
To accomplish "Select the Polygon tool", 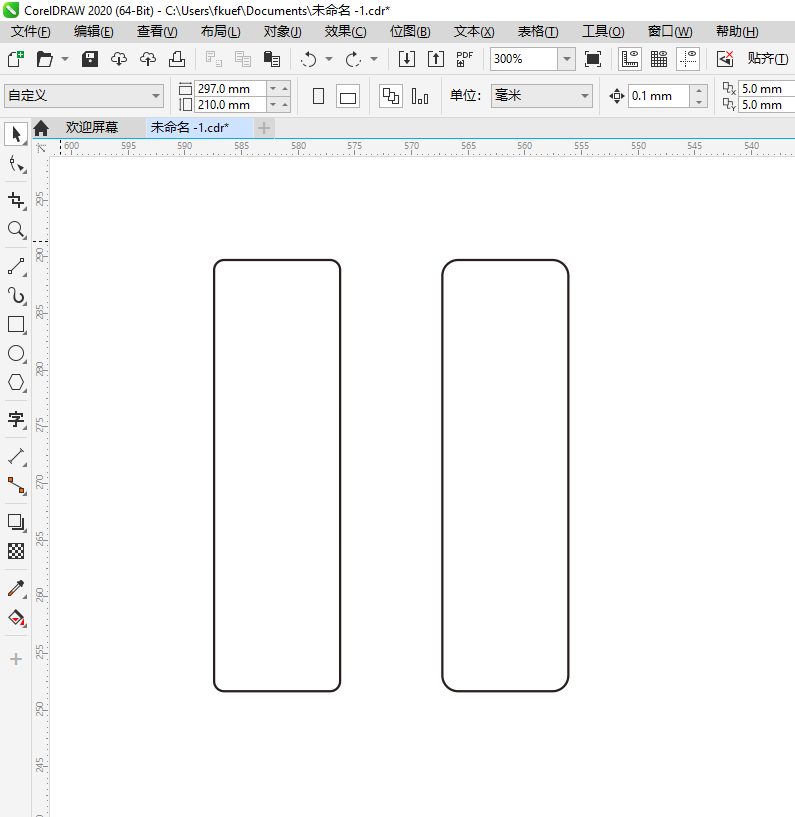I will coord(16,383).
